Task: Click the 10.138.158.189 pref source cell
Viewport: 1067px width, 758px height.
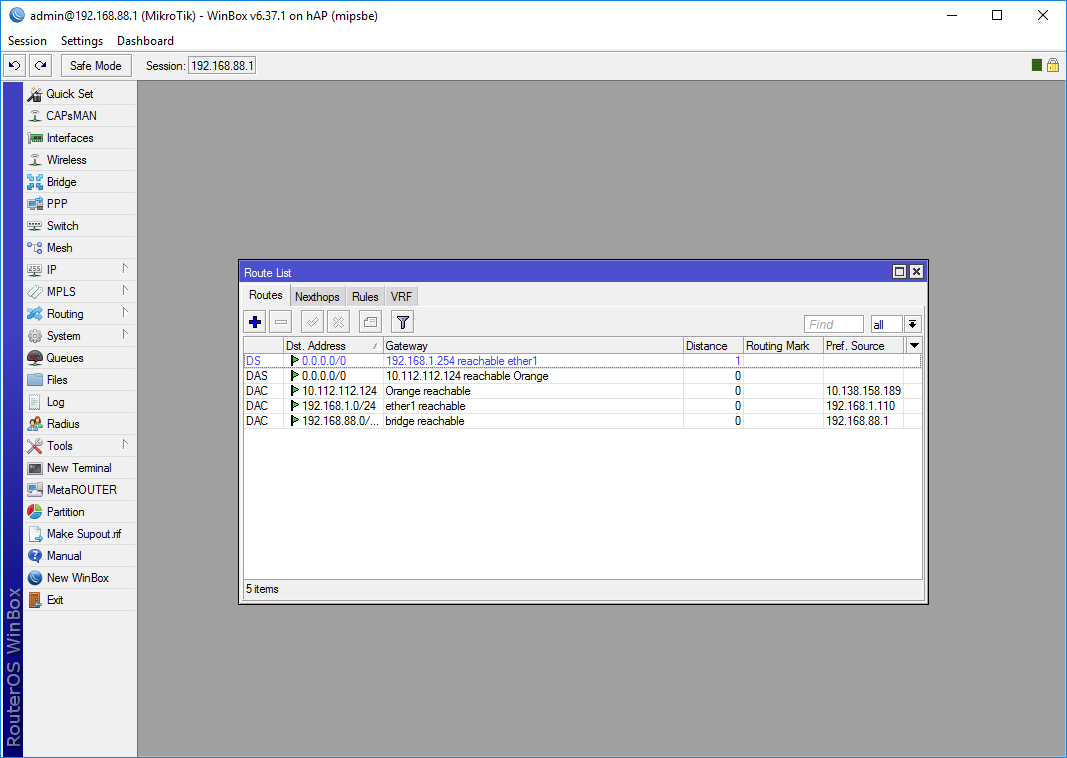Action: pos(864,391)
